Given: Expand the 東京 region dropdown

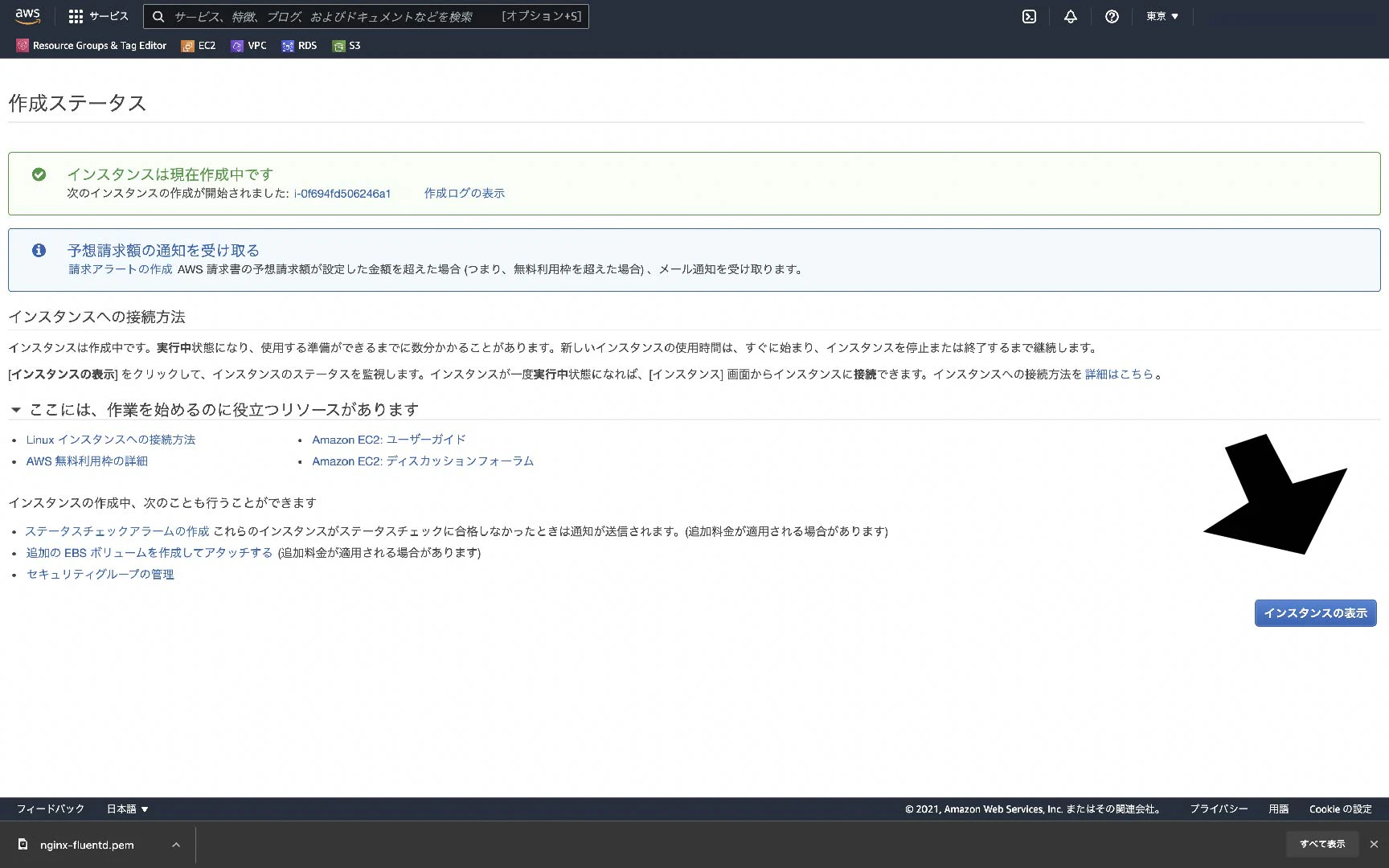Looking at the screenshot, I should (1162, 16).
